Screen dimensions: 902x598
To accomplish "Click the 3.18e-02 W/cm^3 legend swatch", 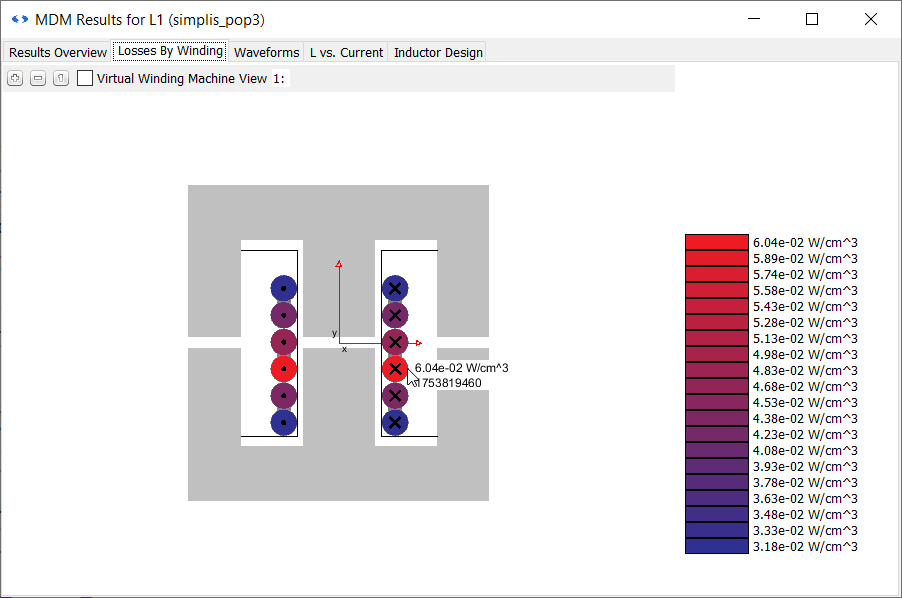I will click(716, 546).
